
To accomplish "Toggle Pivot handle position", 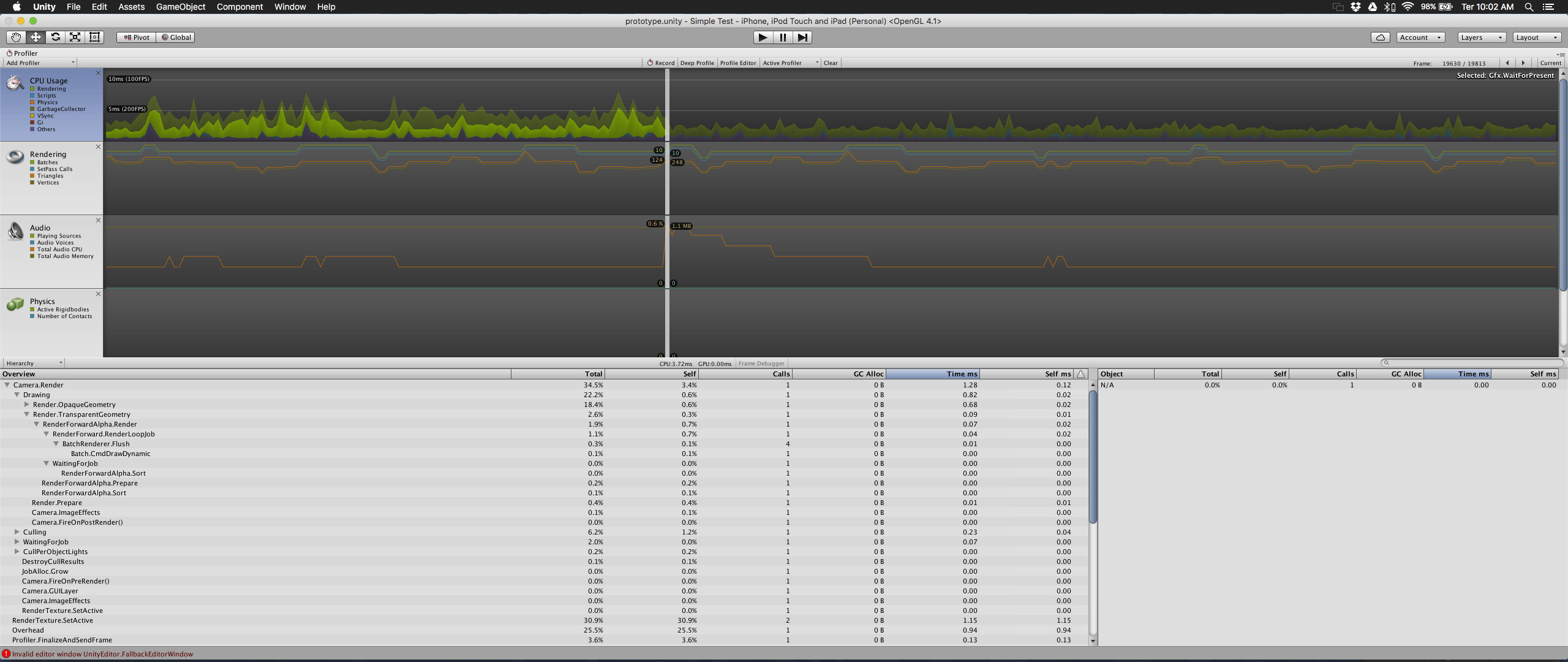I will click(x=137, y=37).
